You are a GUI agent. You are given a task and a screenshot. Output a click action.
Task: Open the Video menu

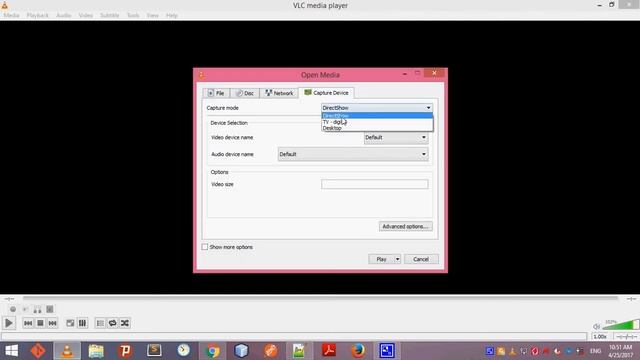(86, 16)
